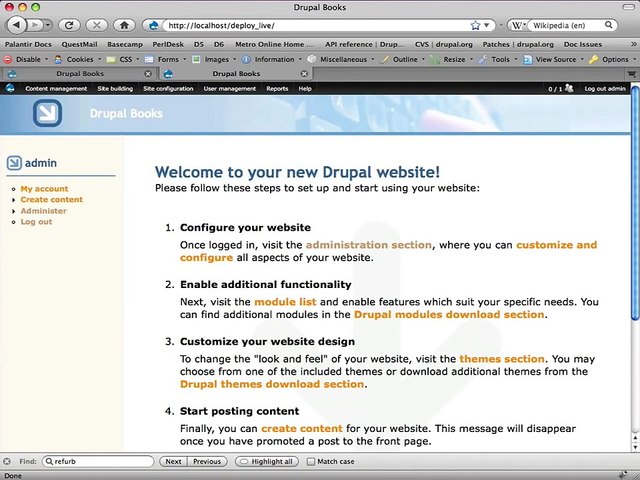Click the scrollbar down arrow

click(x=635, y=447)
